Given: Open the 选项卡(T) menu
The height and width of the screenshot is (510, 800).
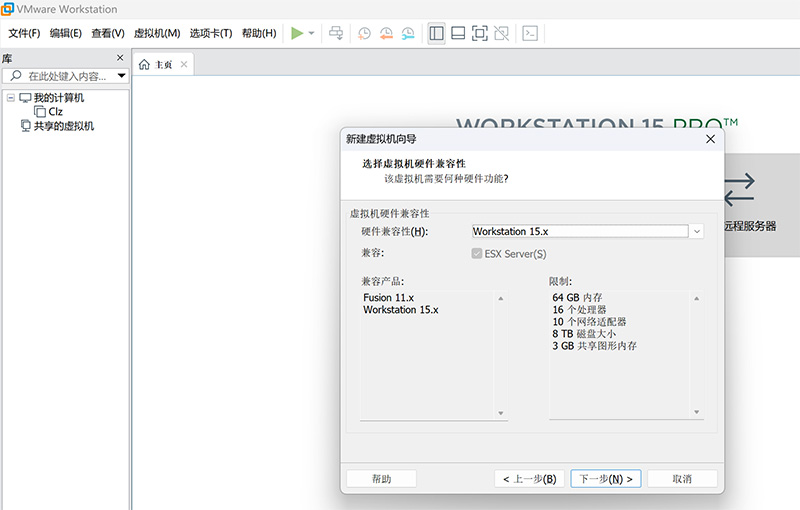Looking at the screenshot, I should [211, 34].
